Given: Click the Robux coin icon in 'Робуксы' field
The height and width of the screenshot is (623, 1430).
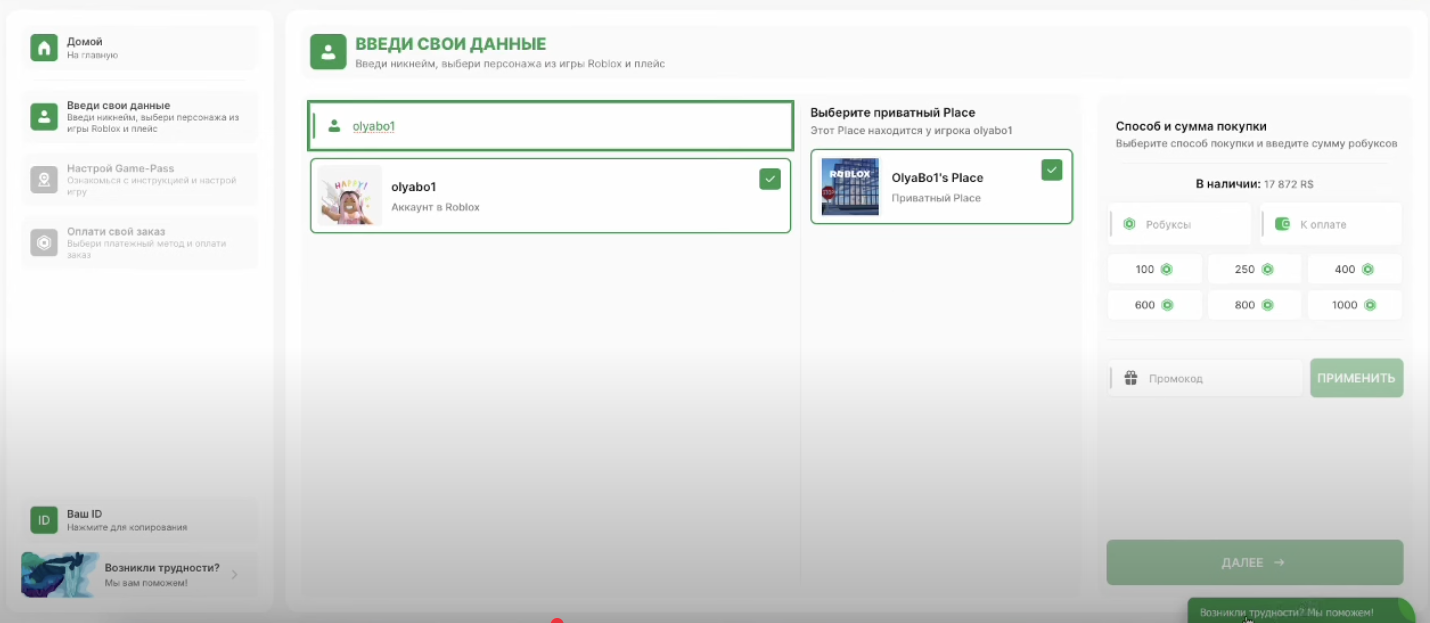Looking at the screenshot, I should [x=1129, y=224].
